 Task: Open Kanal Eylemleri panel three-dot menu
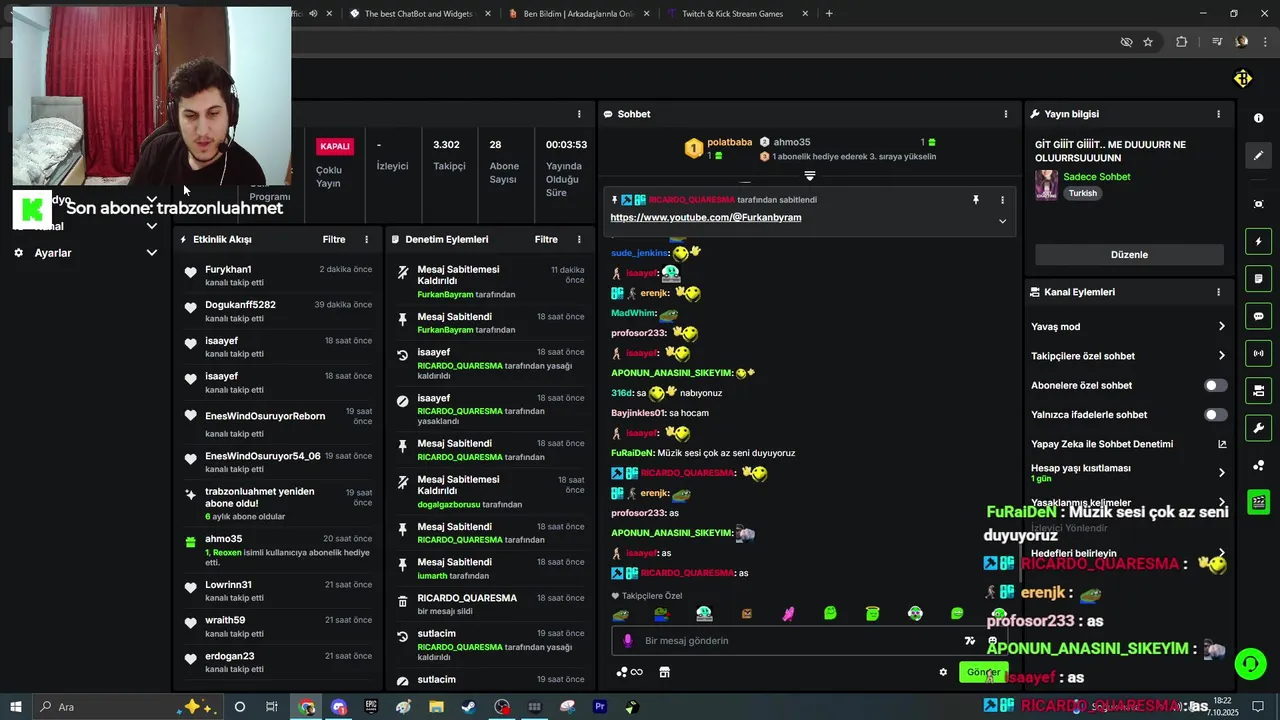(1218, 292)
